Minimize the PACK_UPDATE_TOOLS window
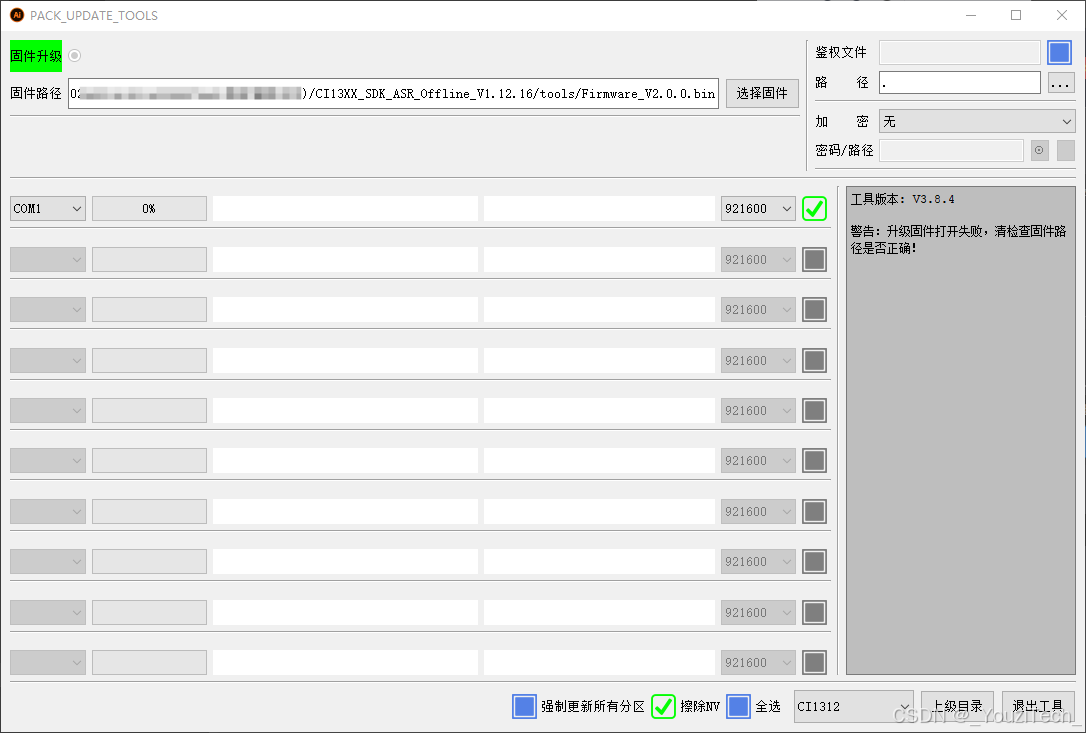This screenshot has width=1086, height=733. coord(971,15)
